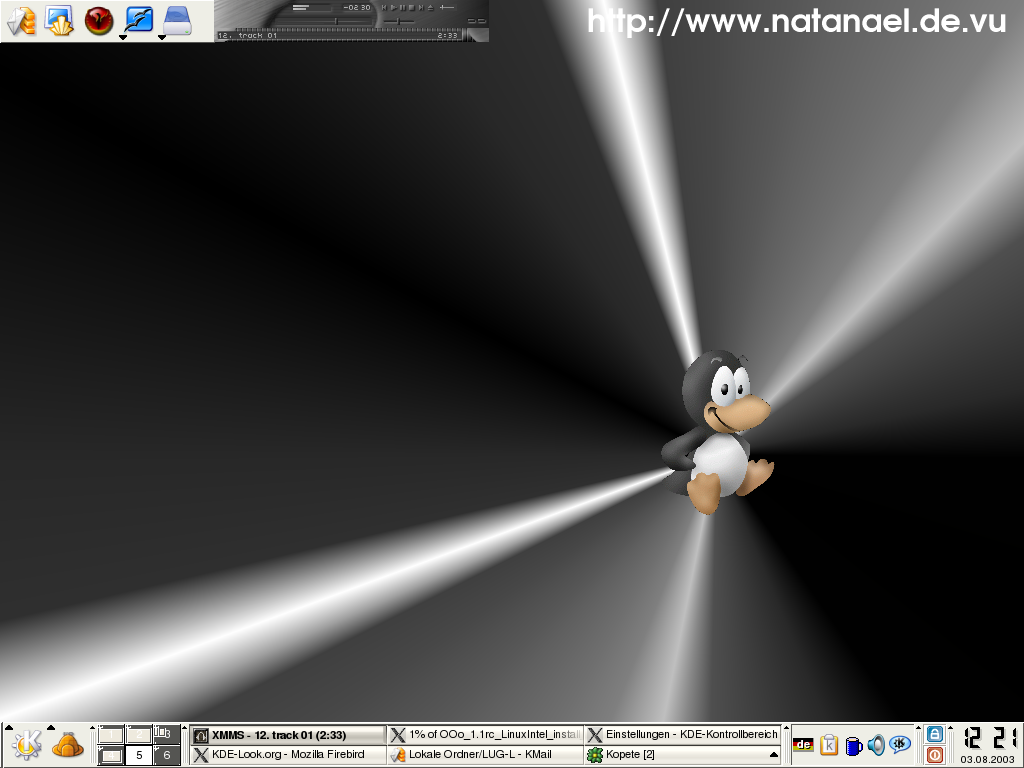
Task: Switch to virtual desktop 2 in pager
Action: pyautogui.click(x=138, y=734)
